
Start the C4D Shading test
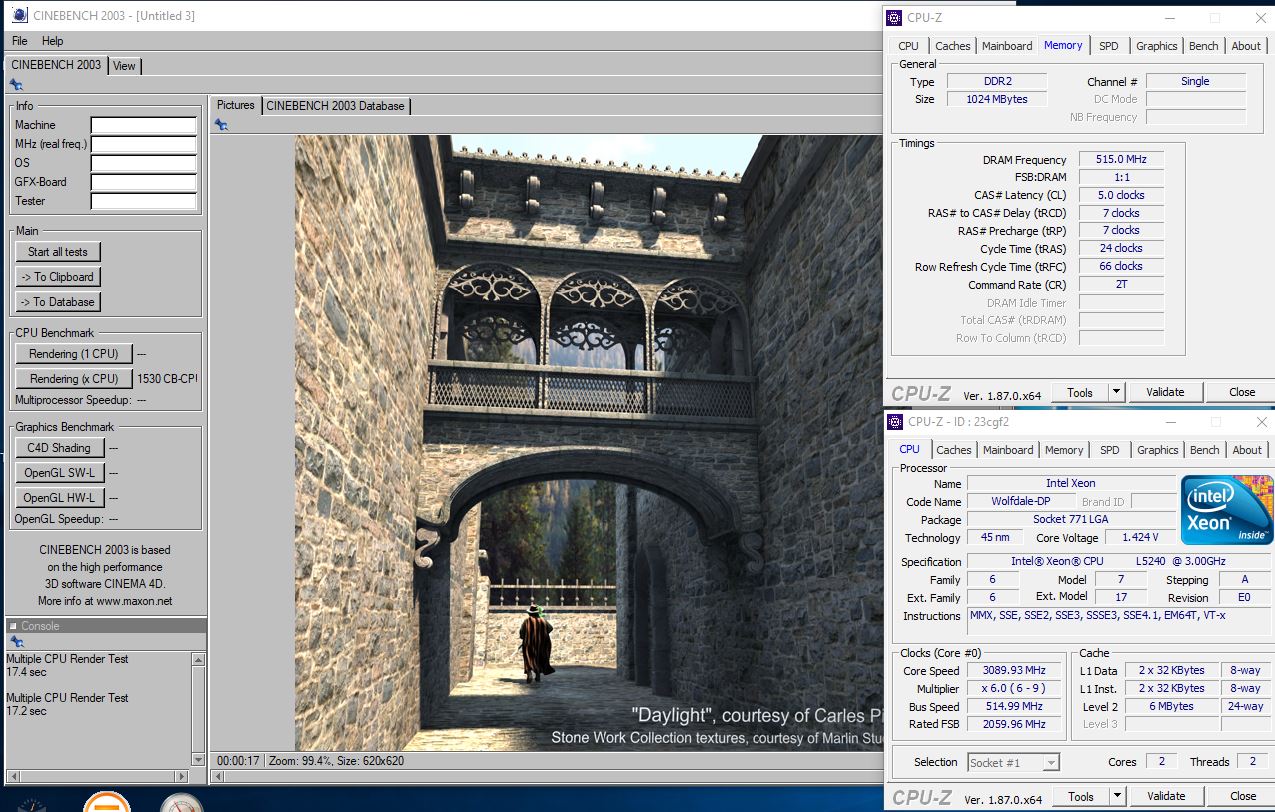click(59, 448)
